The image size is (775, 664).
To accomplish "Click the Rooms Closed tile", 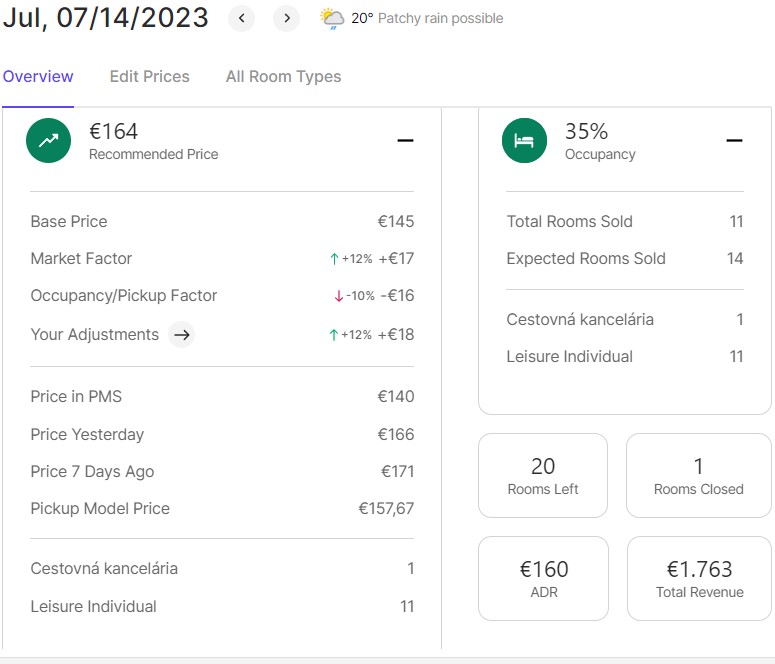I will (698, 476).
